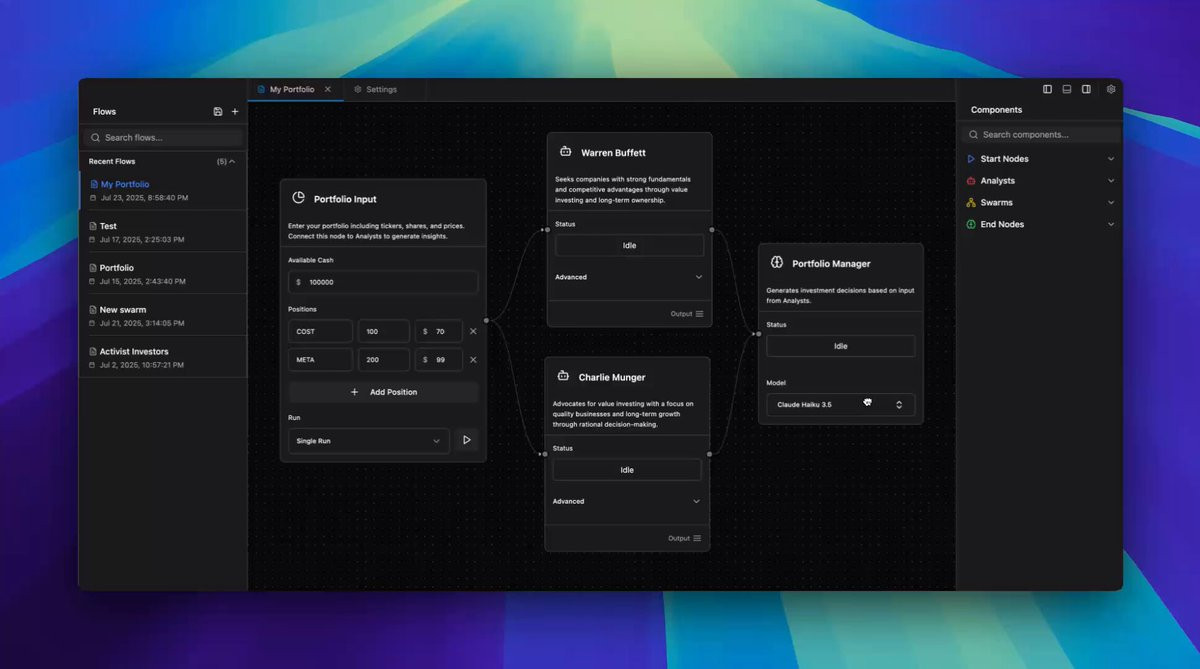The height and width of the screenshot is (669, 1200).
Task: Remove the META position row
Action: (473, 359)
